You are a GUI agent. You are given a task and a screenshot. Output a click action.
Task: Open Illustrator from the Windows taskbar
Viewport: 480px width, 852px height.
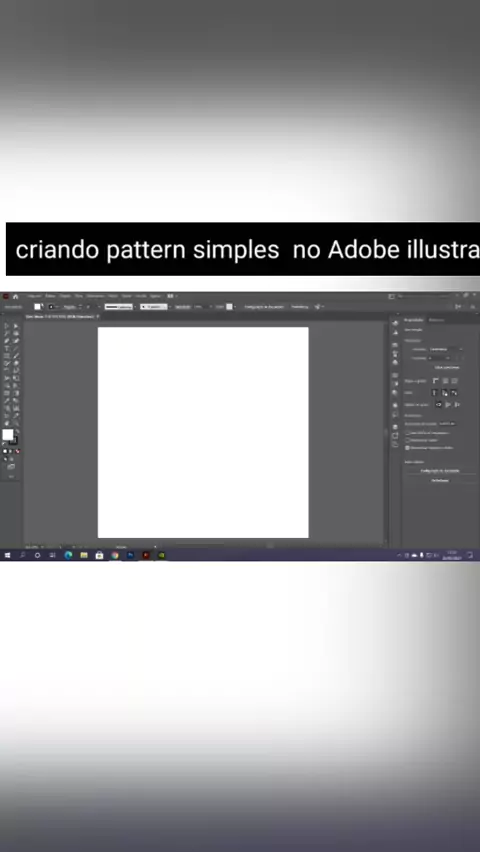[x=146, y=555]
